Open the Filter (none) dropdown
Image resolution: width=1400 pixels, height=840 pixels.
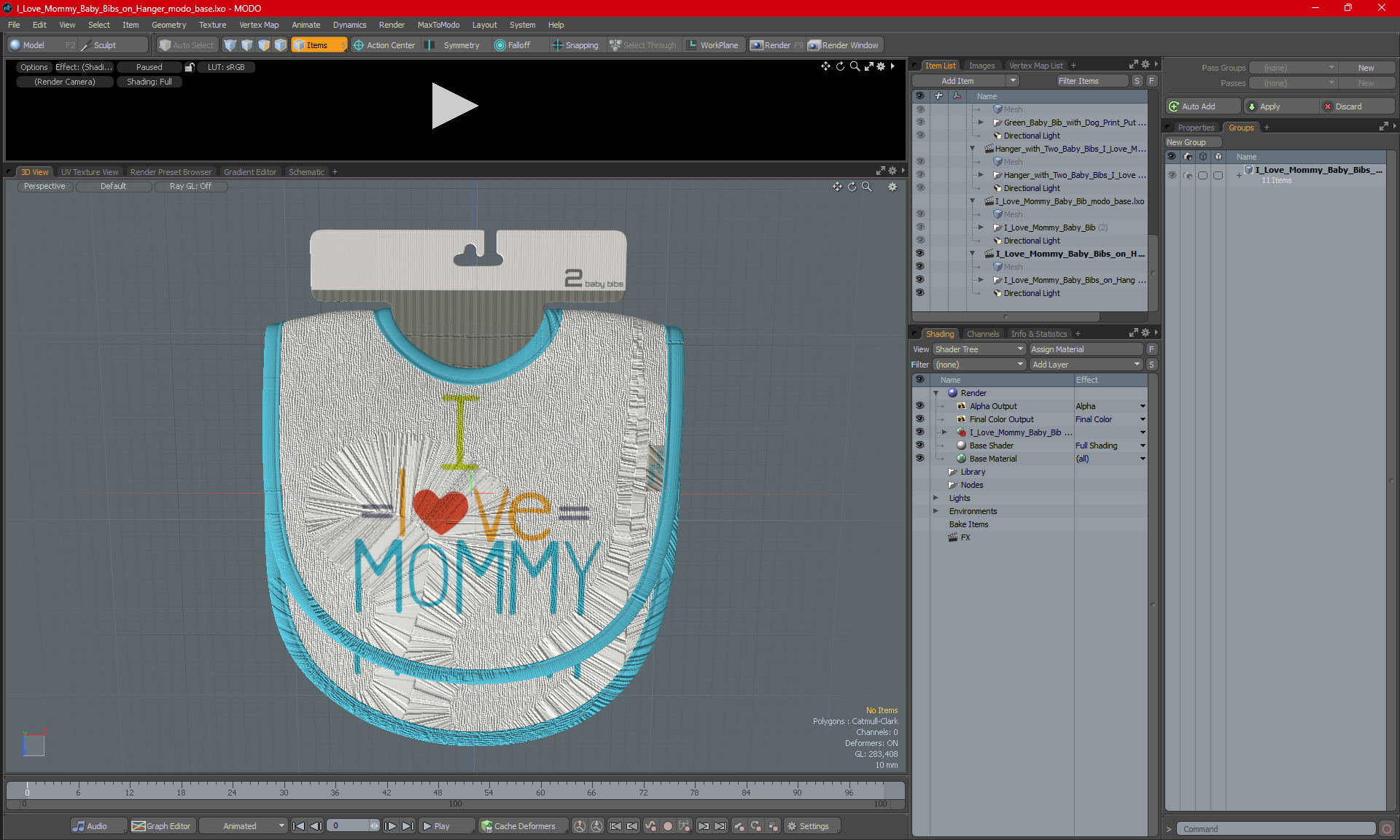(x=979, y=365)
